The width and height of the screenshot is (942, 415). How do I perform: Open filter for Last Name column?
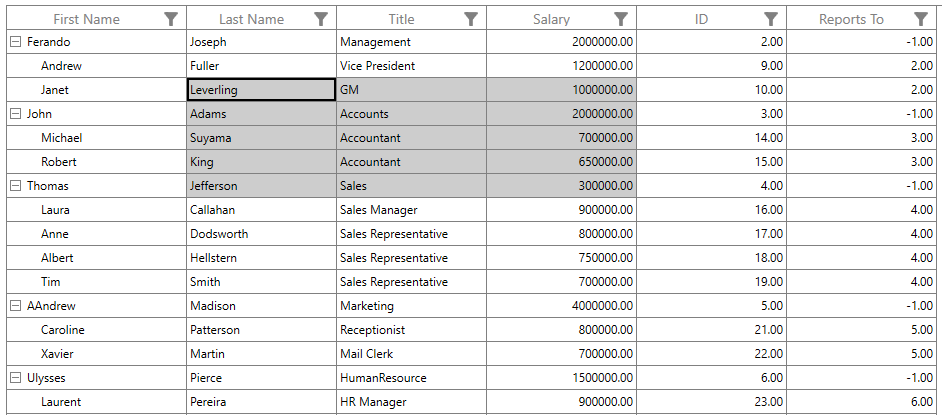[x=321, y=19]
